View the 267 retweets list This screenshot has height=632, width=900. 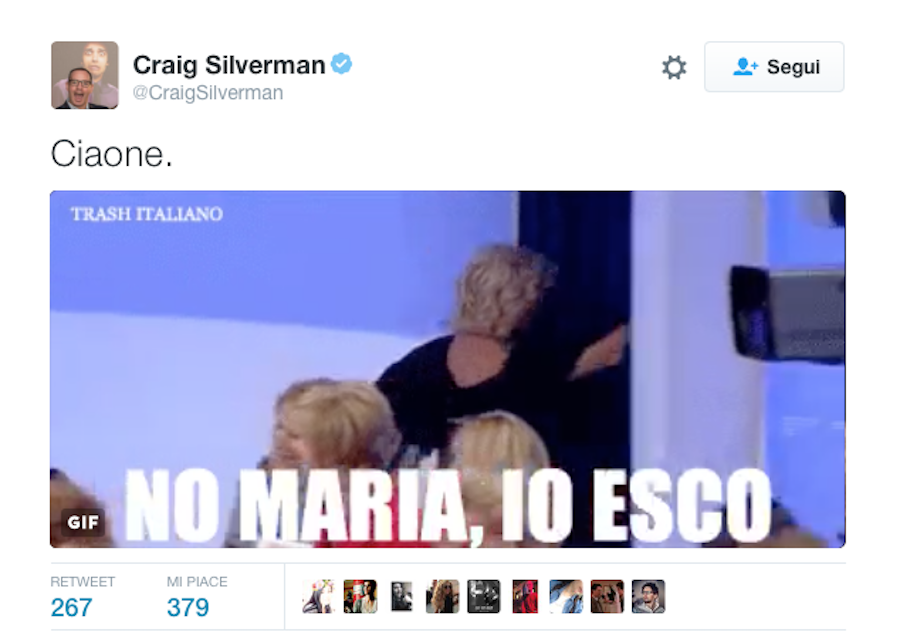(71, 607)
